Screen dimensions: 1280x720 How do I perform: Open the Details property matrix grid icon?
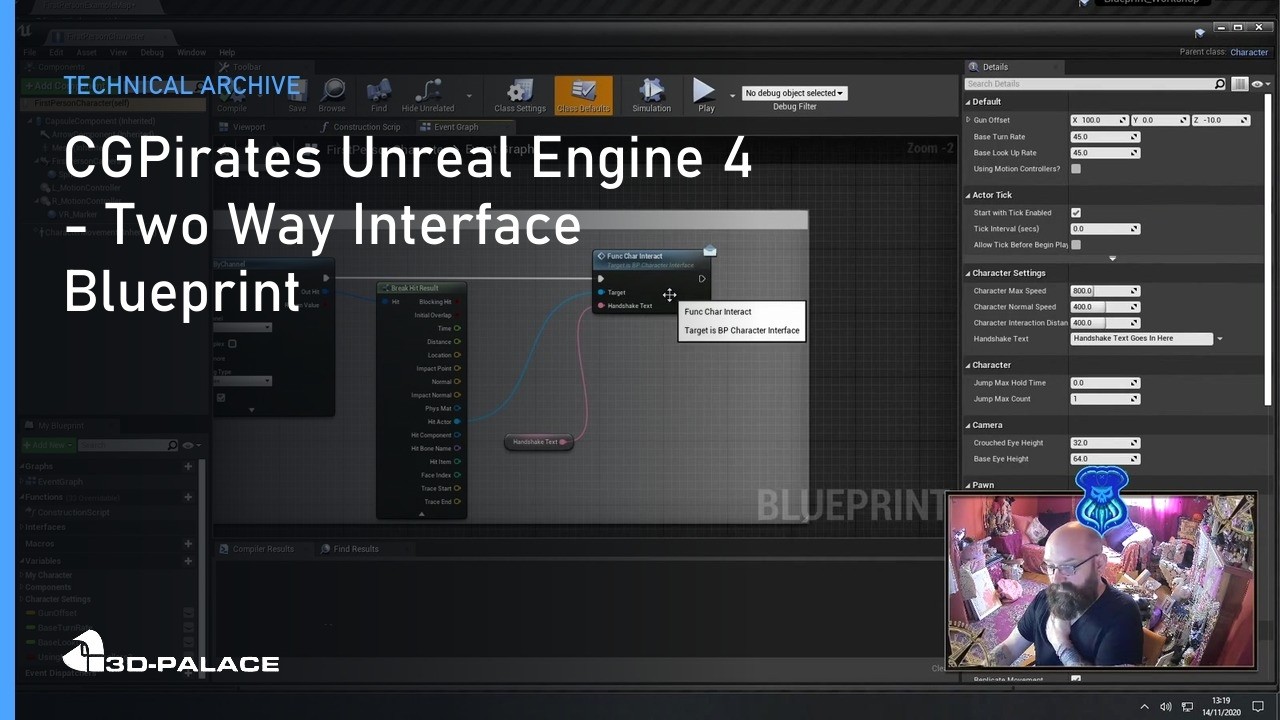click(x=1240, y=84)
